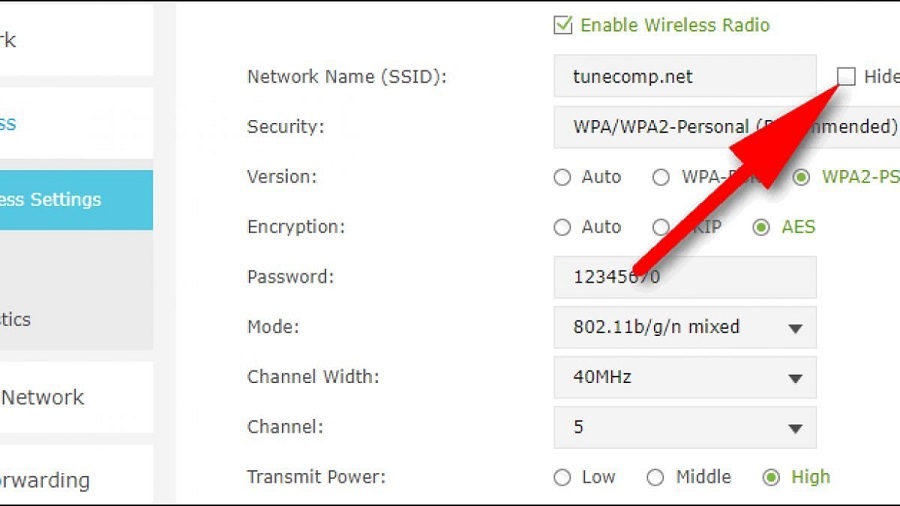Toggle the Enable Wireless Radio checkbox

click(x=563, y=25)
